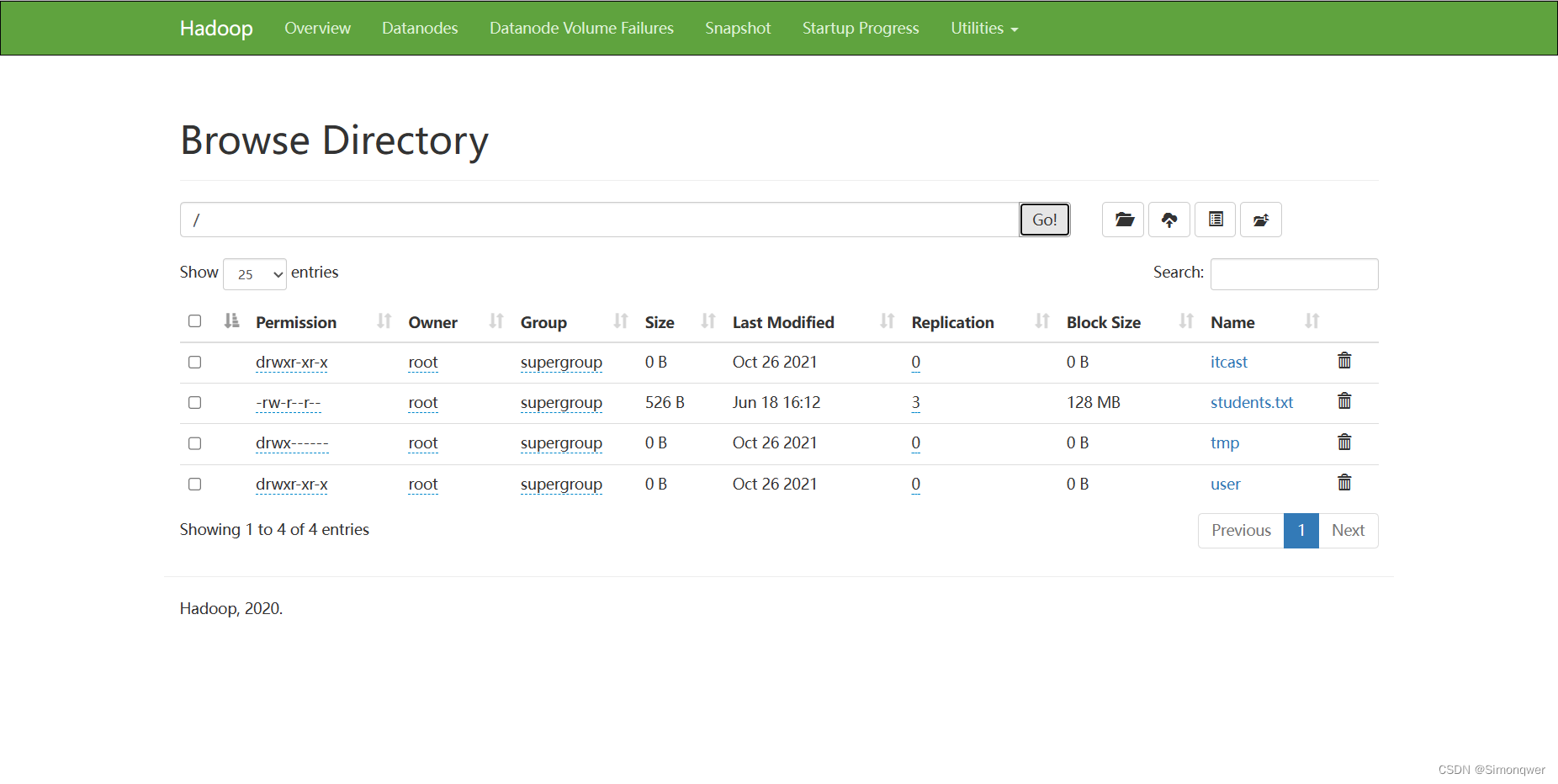Open the tmp directory link
This screenshot has width=1558, height=784.
pos(1225,442)
